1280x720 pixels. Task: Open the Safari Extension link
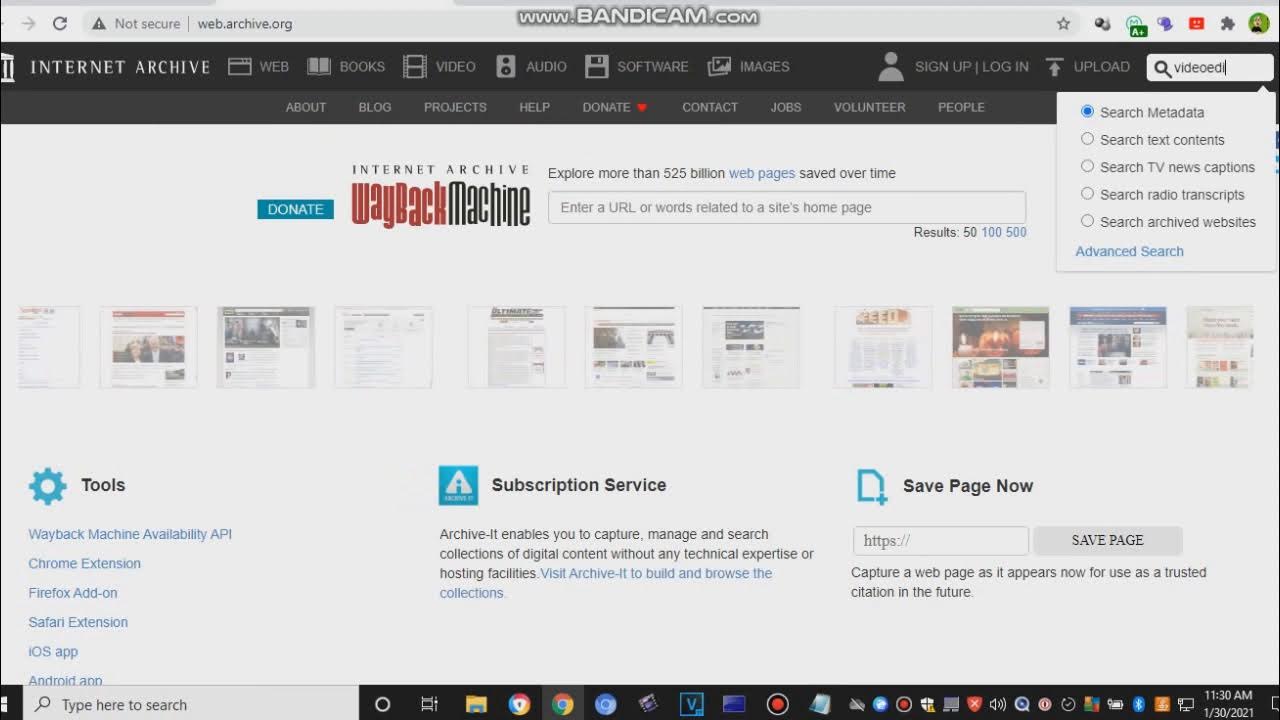pos(78,622)
